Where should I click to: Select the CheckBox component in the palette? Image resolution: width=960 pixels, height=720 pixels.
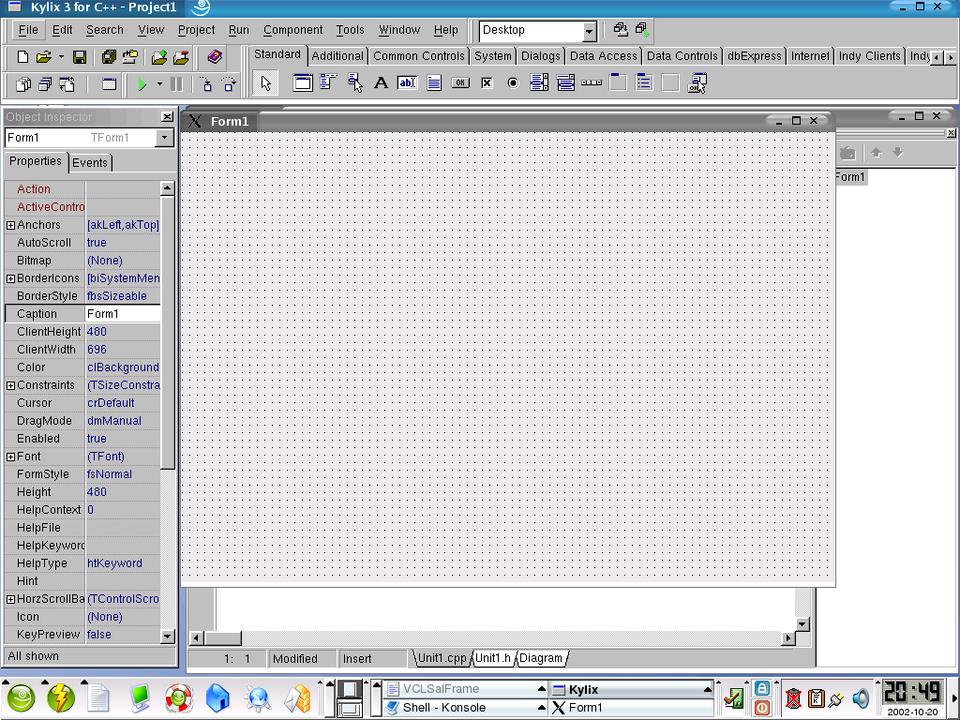[487, 83]
